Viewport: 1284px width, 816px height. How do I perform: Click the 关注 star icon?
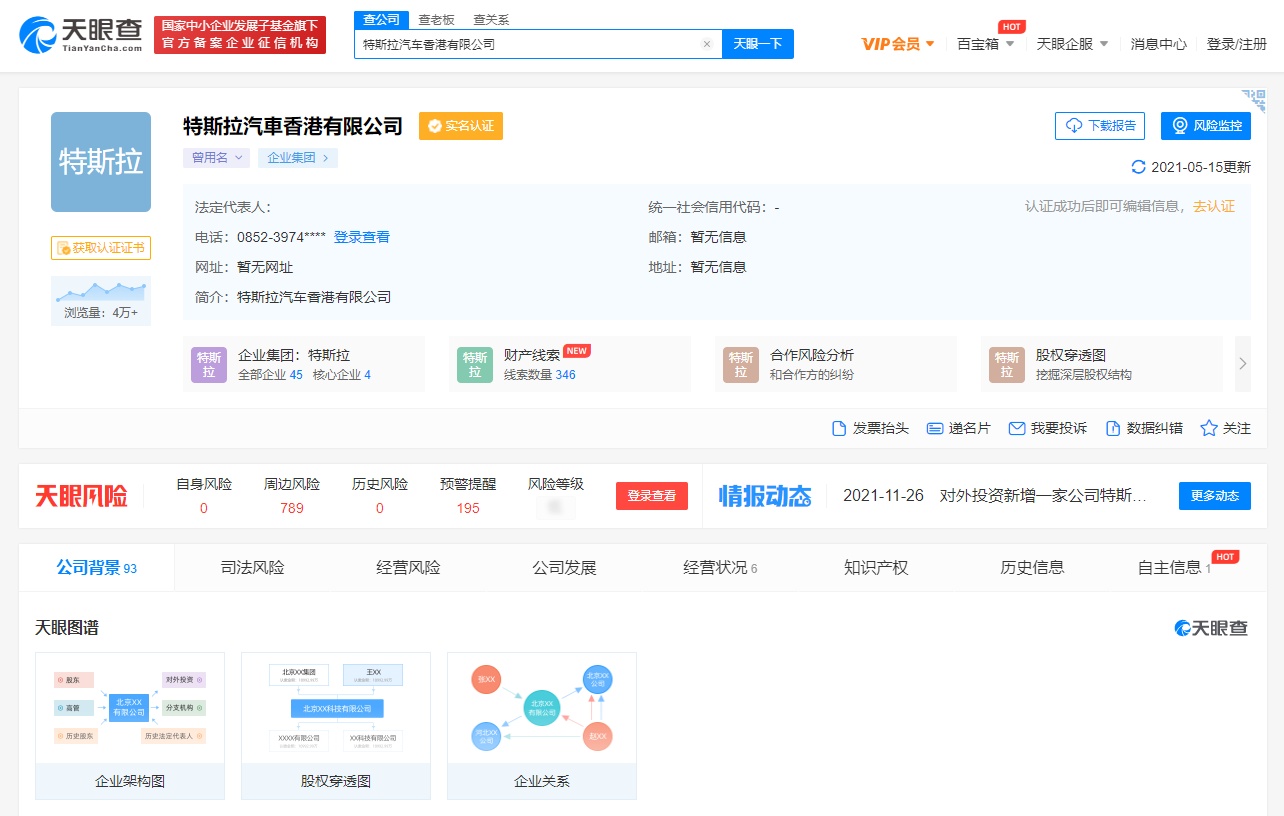point(1209,428)
